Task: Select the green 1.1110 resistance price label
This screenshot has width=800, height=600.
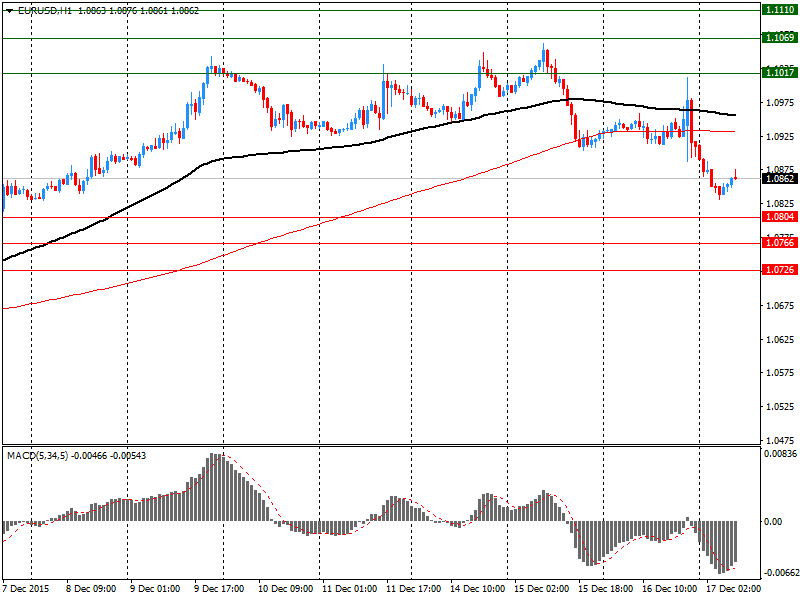Action: (x=780, y=10)
